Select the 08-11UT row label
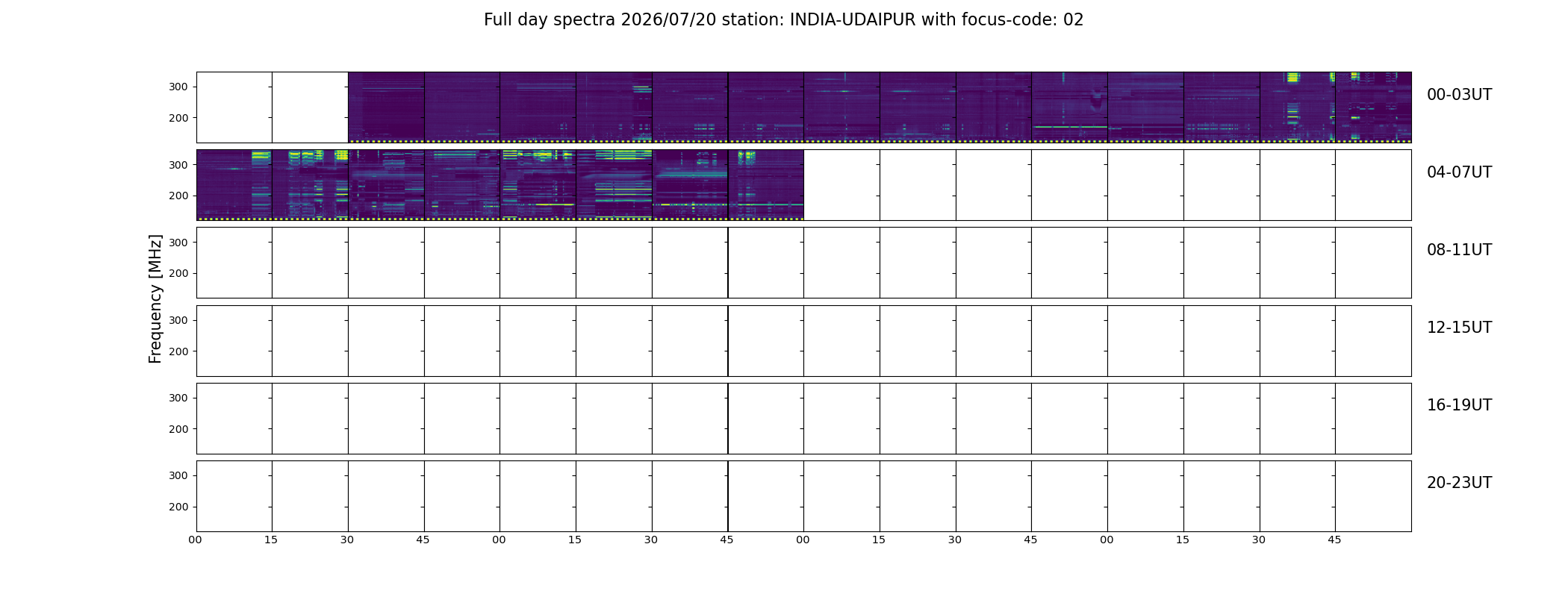The height and width of the screenshot is (597, 1568). pyautogui.click(x=1459, y=250)
